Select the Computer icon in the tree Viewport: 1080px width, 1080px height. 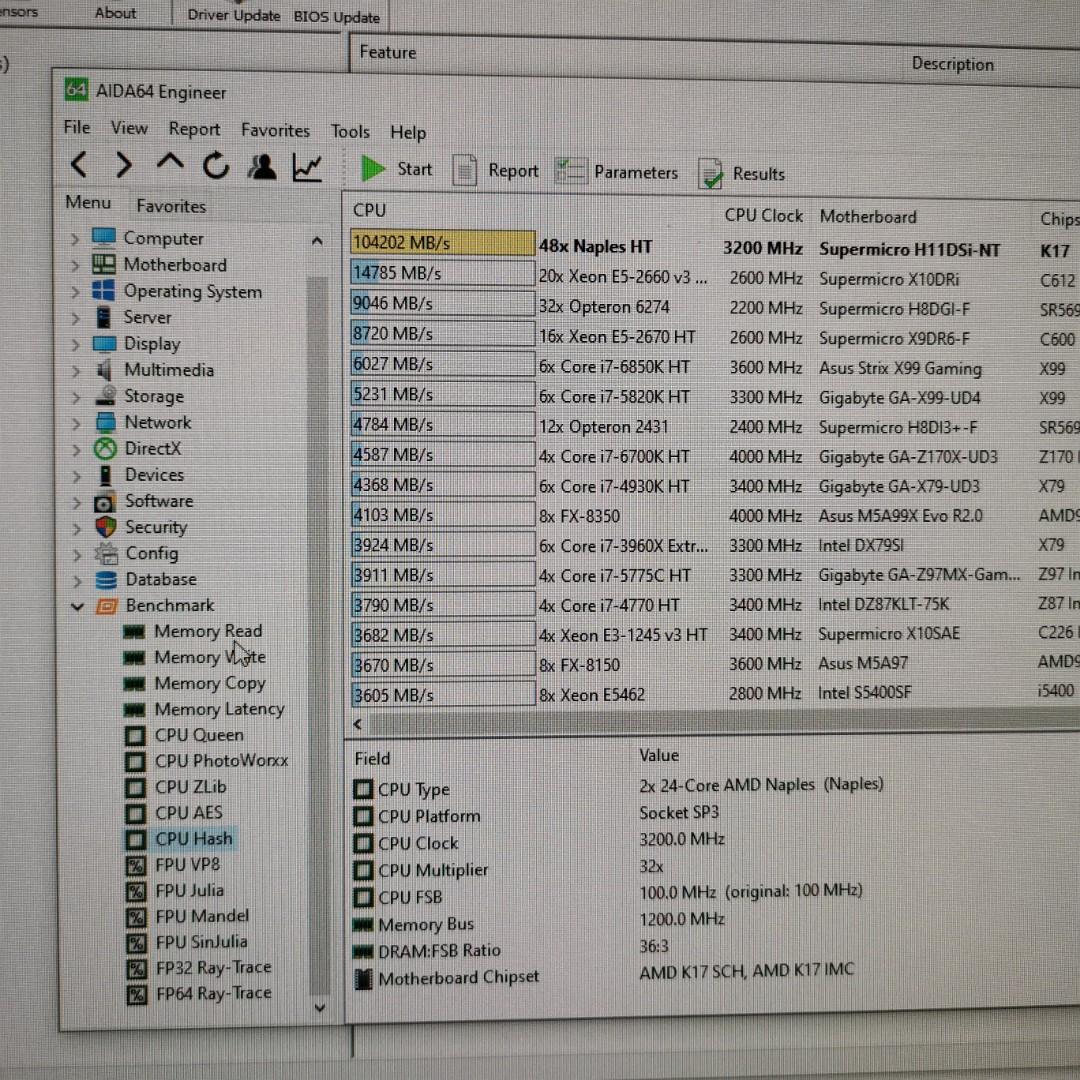(x=103, y=238)
